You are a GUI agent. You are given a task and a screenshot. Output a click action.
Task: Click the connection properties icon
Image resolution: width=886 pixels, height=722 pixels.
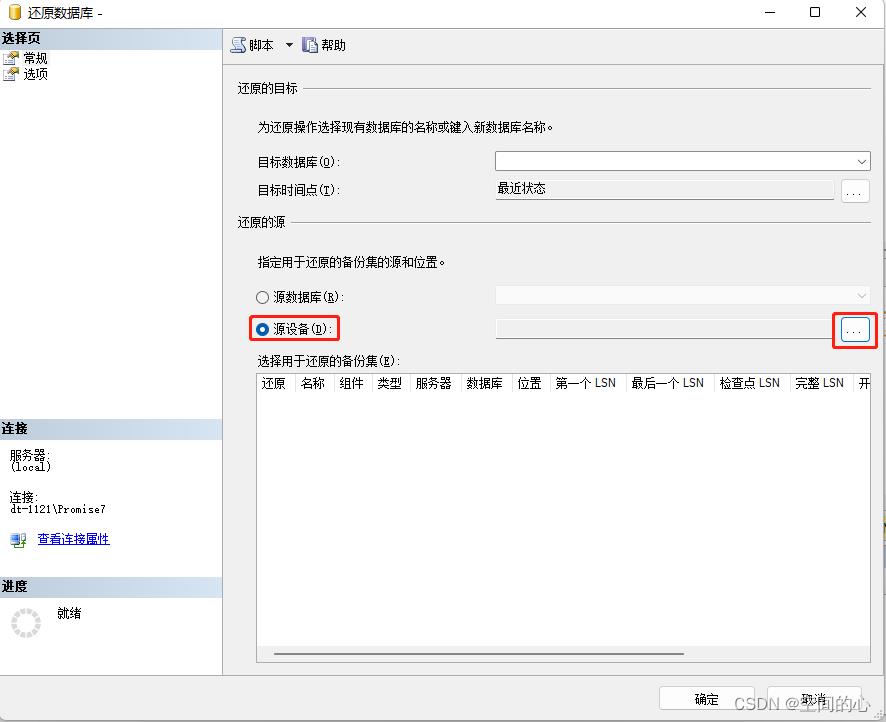[18, 539]
